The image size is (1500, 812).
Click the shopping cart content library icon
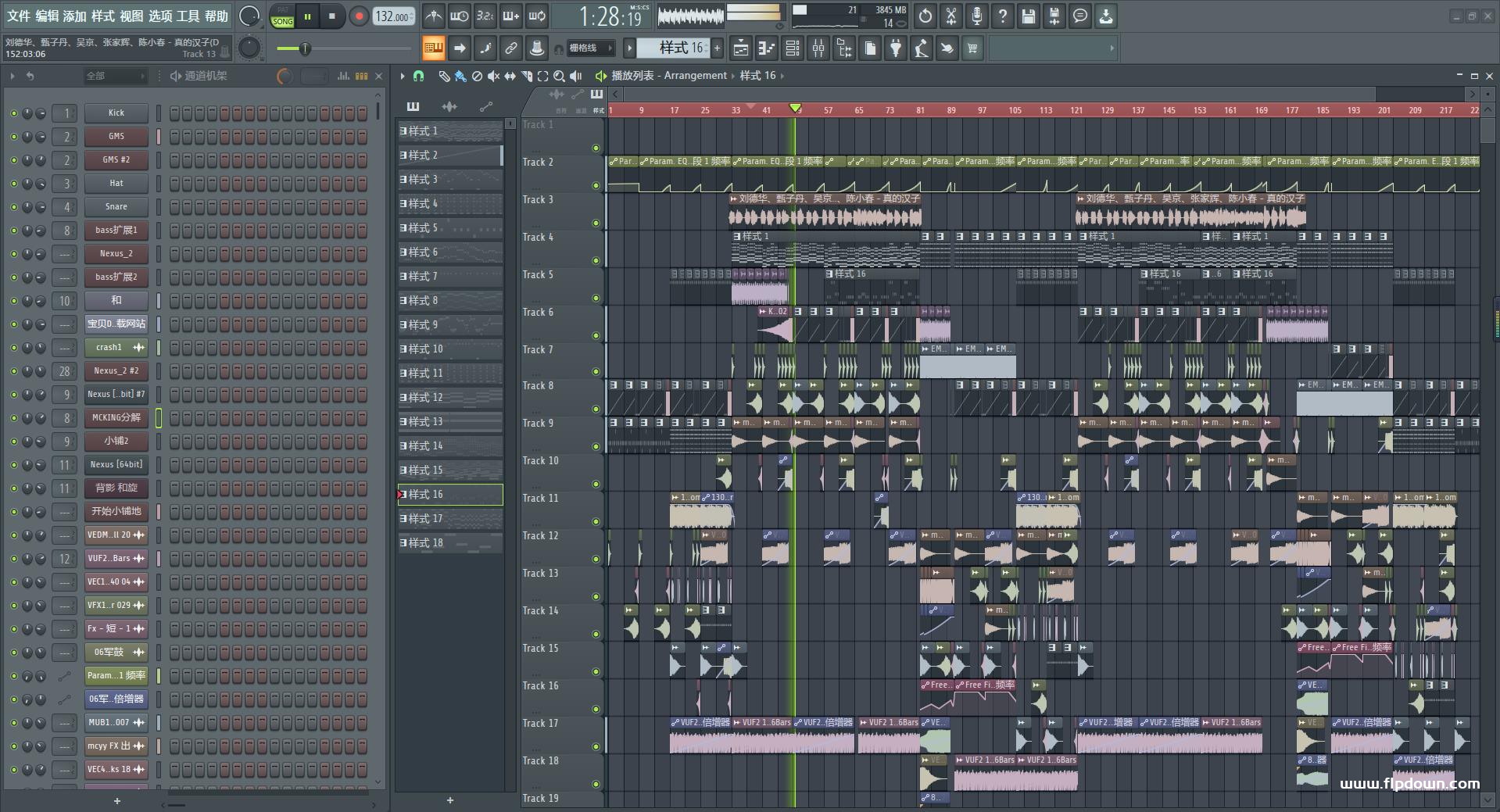pos(972,48)
